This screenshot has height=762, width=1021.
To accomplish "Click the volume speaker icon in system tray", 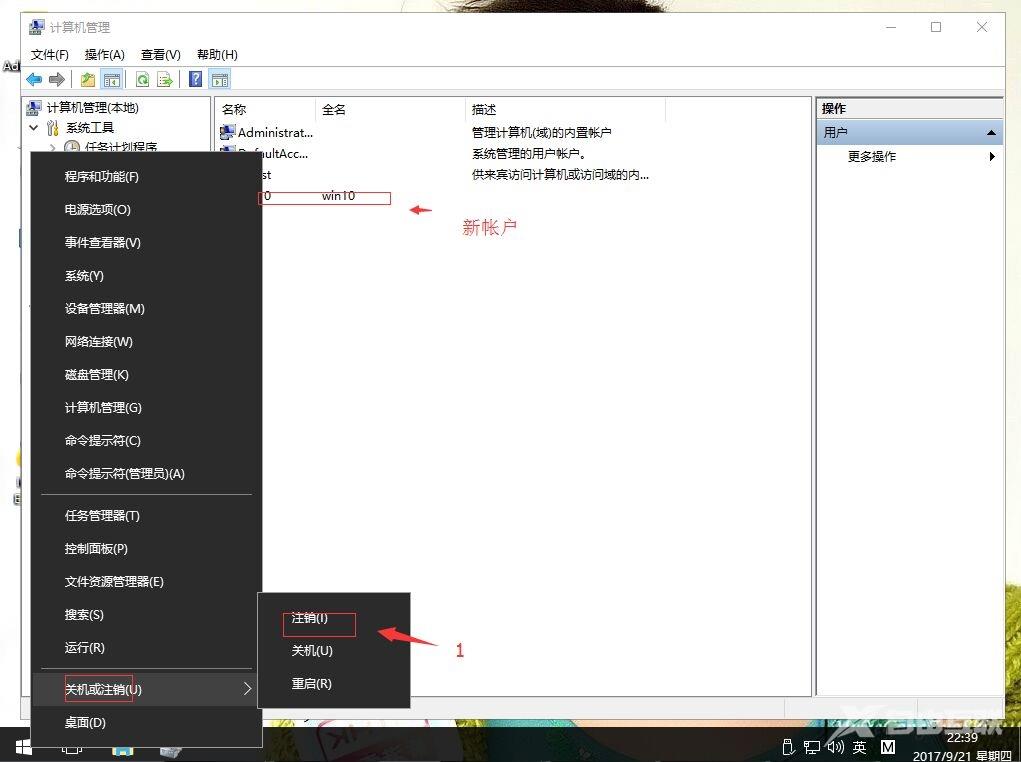I will (835, 747).
